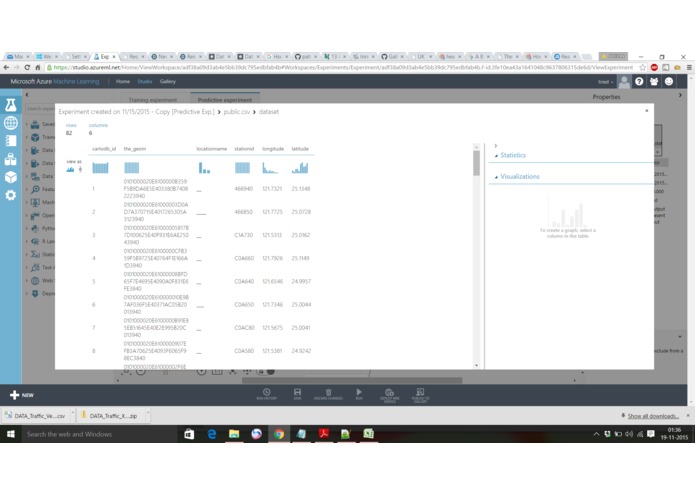Click the public.csv breadcrumb
695x494 pixels.
click(x=237, y=112)
